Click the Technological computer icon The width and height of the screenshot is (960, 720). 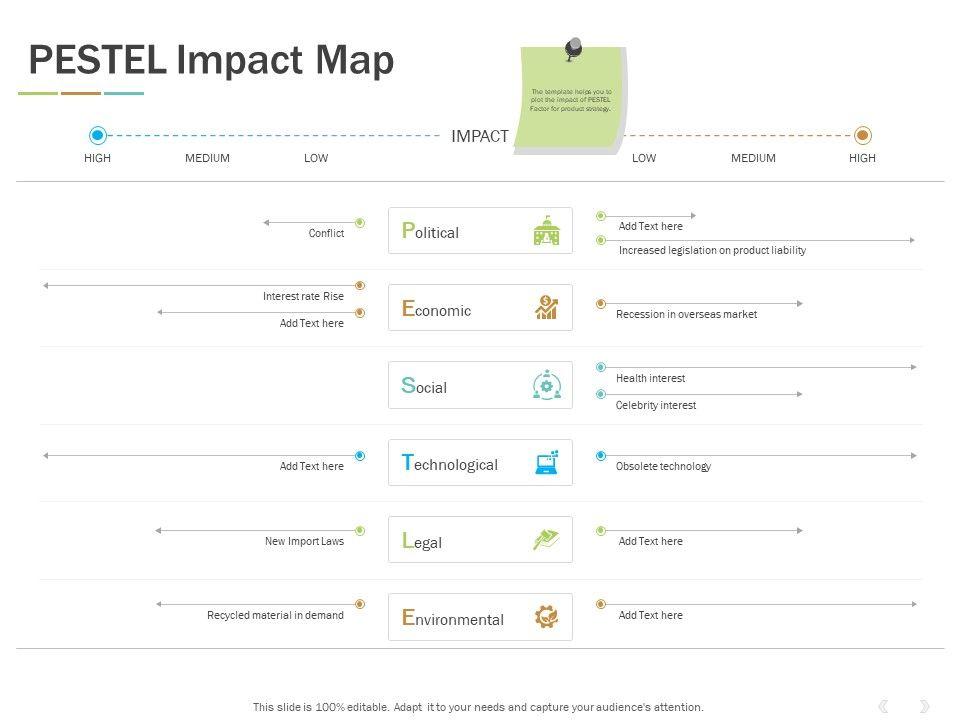546,462
